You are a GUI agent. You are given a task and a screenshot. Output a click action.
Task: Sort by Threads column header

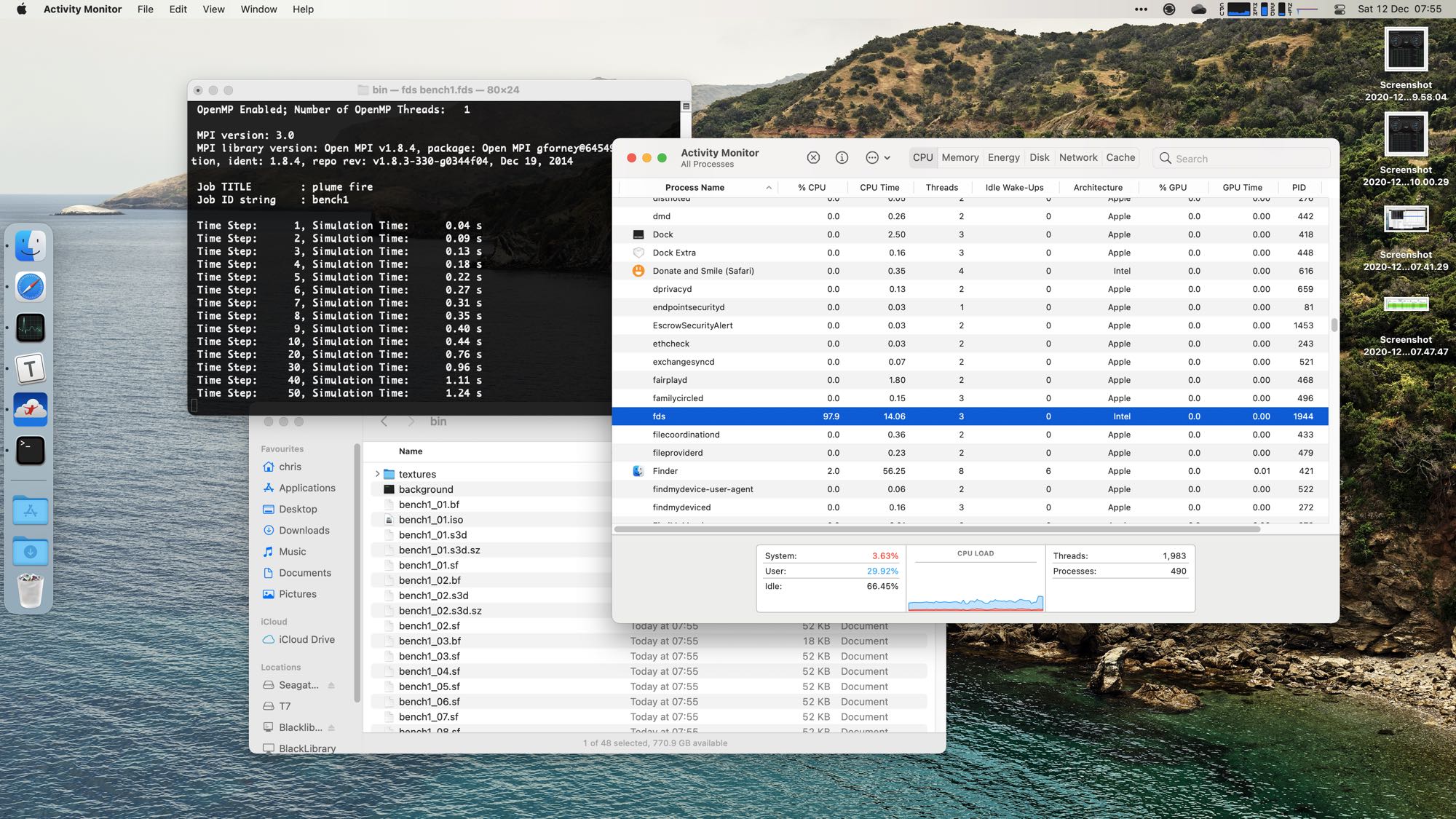941,188
